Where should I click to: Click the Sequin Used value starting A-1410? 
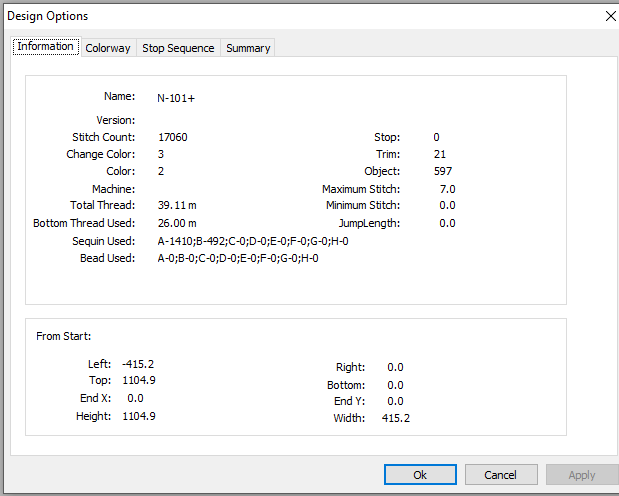pyautogui.click(x=253, y=241)
